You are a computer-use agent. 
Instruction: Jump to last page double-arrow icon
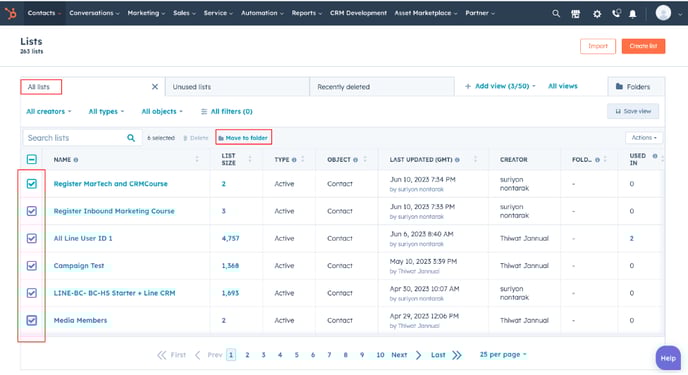[457, 355]
